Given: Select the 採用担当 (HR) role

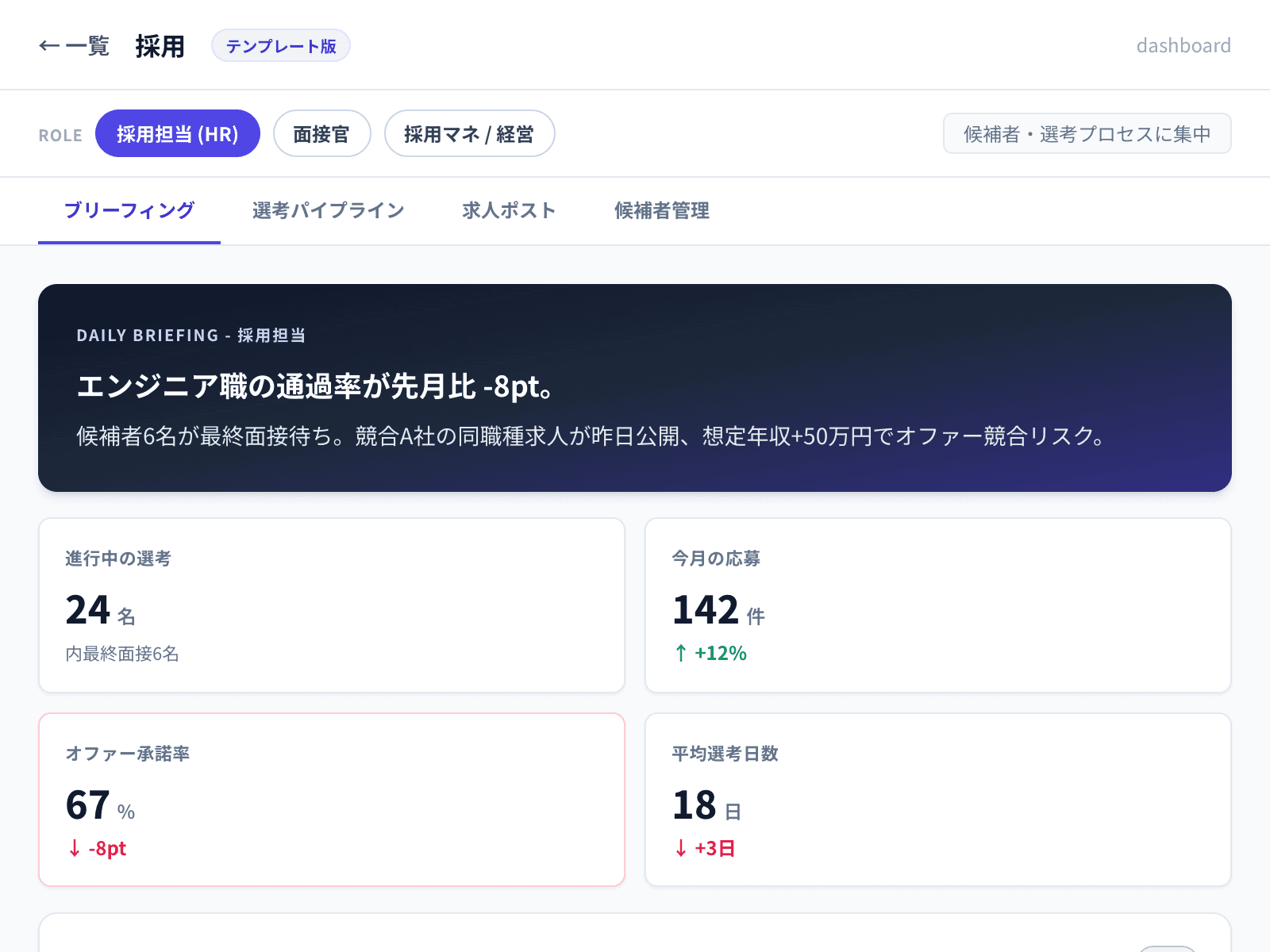Looking at the screenshot, I should click(x=178, y=133).
